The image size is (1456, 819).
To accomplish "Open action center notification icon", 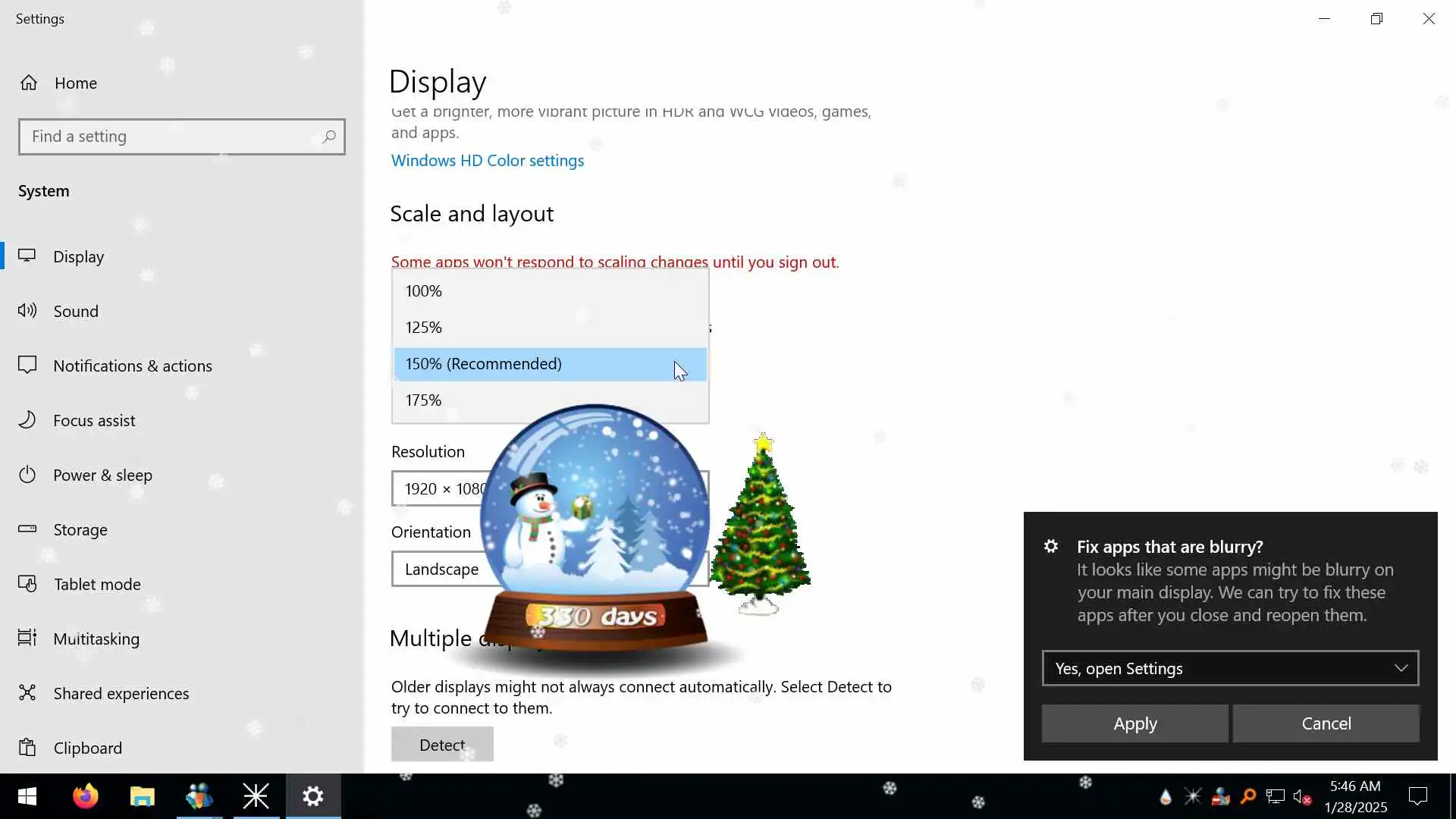I will pos(1417,796).
